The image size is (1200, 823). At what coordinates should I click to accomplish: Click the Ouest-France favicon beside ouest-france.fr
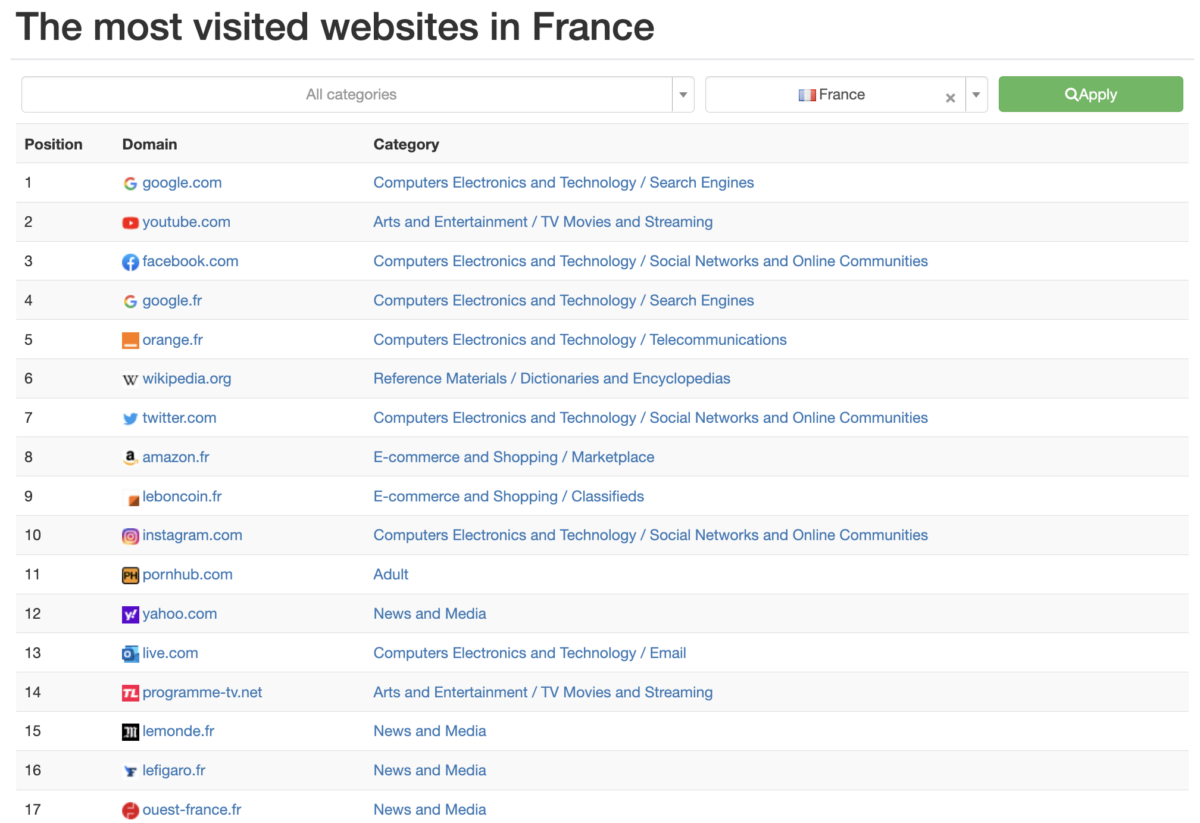click(130, 811)
